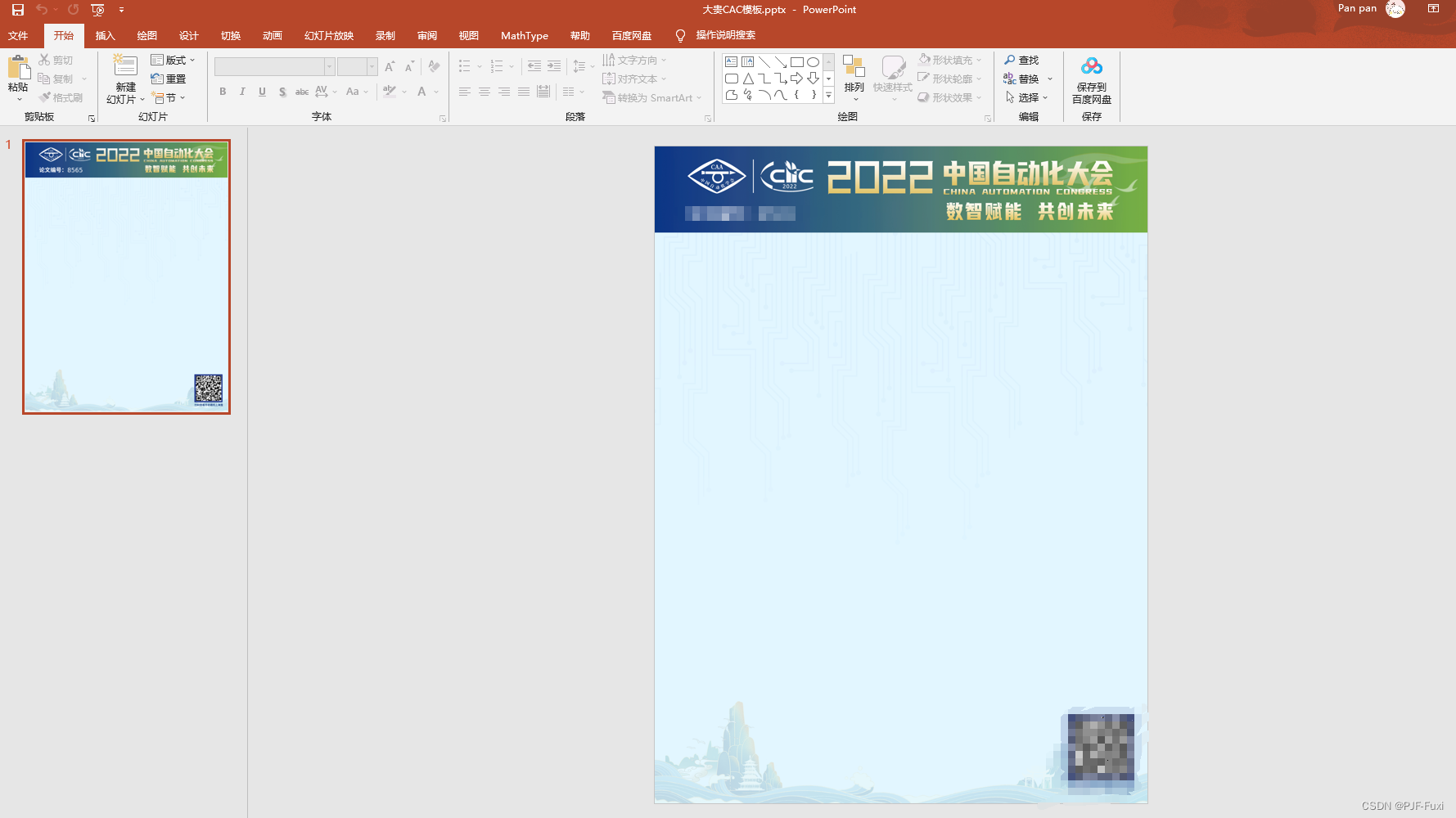Switch to the MathType tab
The image size is (1456, 818).
(x=525, y=35)
